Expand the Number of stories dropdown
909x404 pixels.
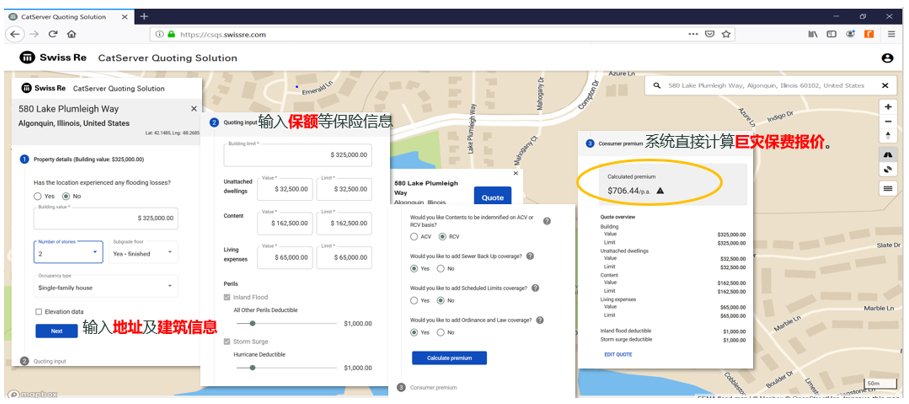68,253
